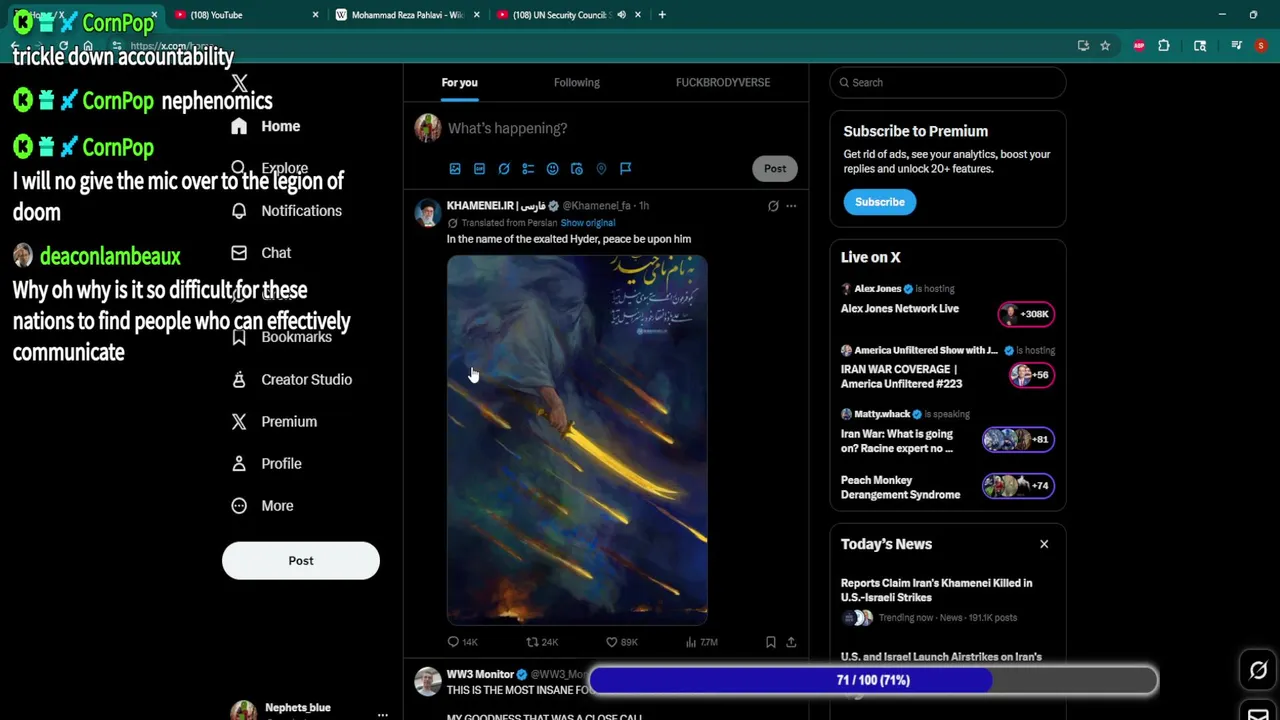Click the schedule post icon
Screen dimensions: 1280x720
click(x=577, y=169)
